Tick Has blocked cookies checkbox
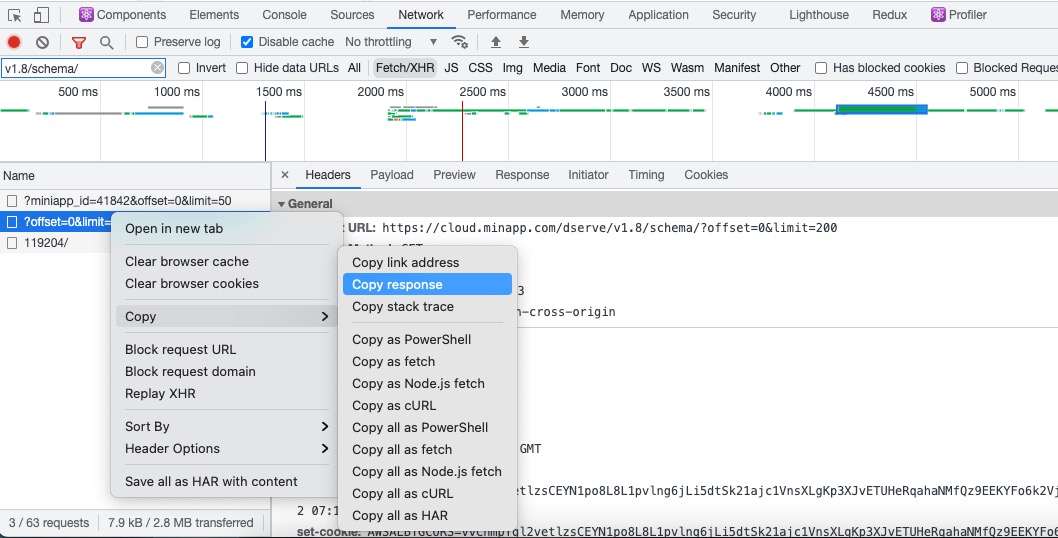 (821, 68)
